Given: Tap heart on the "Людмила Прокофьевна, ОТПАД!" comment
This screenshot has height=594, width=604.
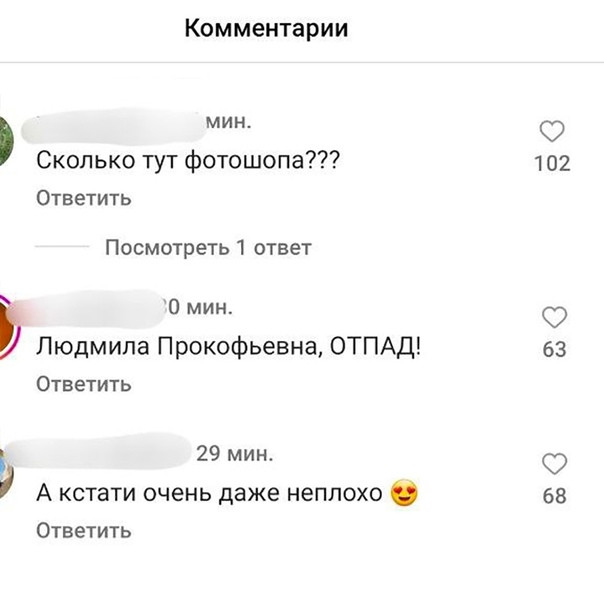Looking at the screenshot, I should (553, 318).
